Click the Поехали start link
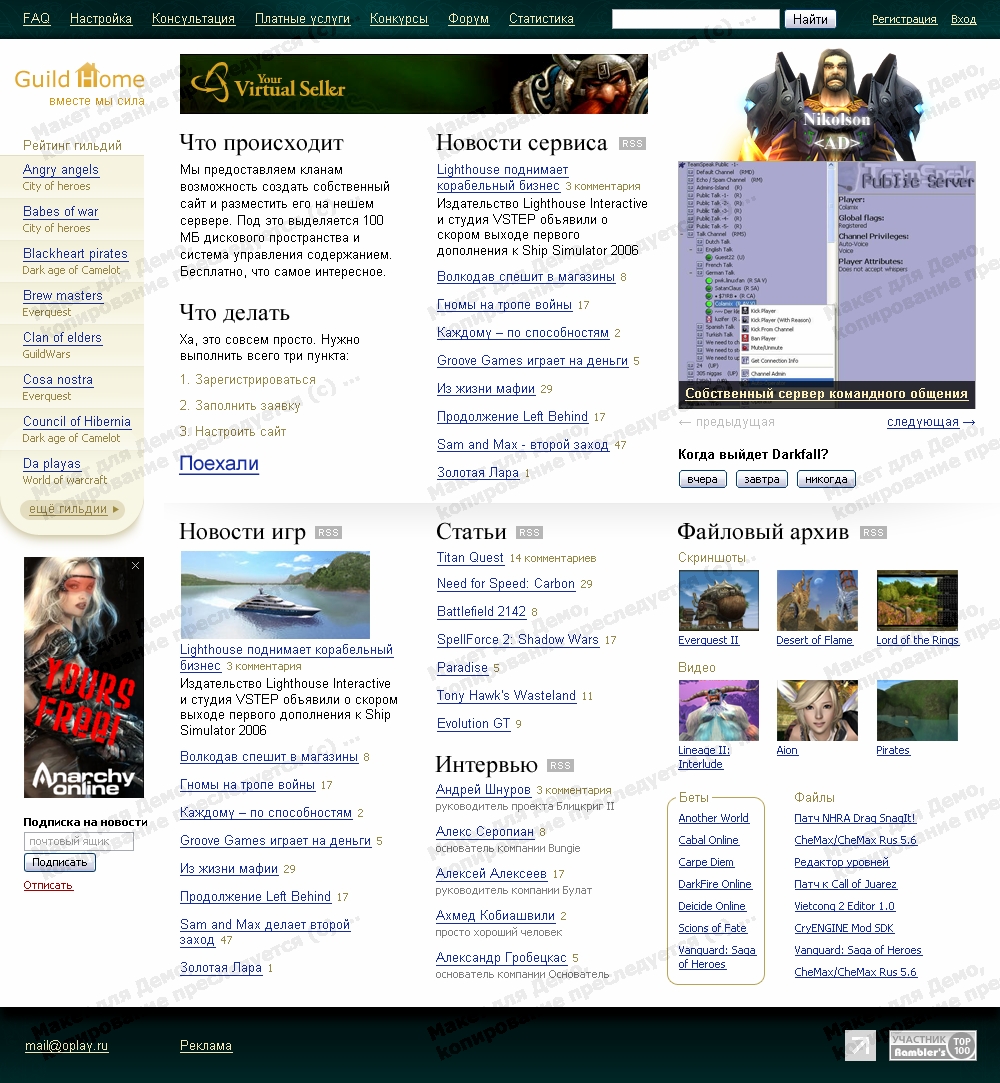1000x1083 pixels. coord(219,463)
